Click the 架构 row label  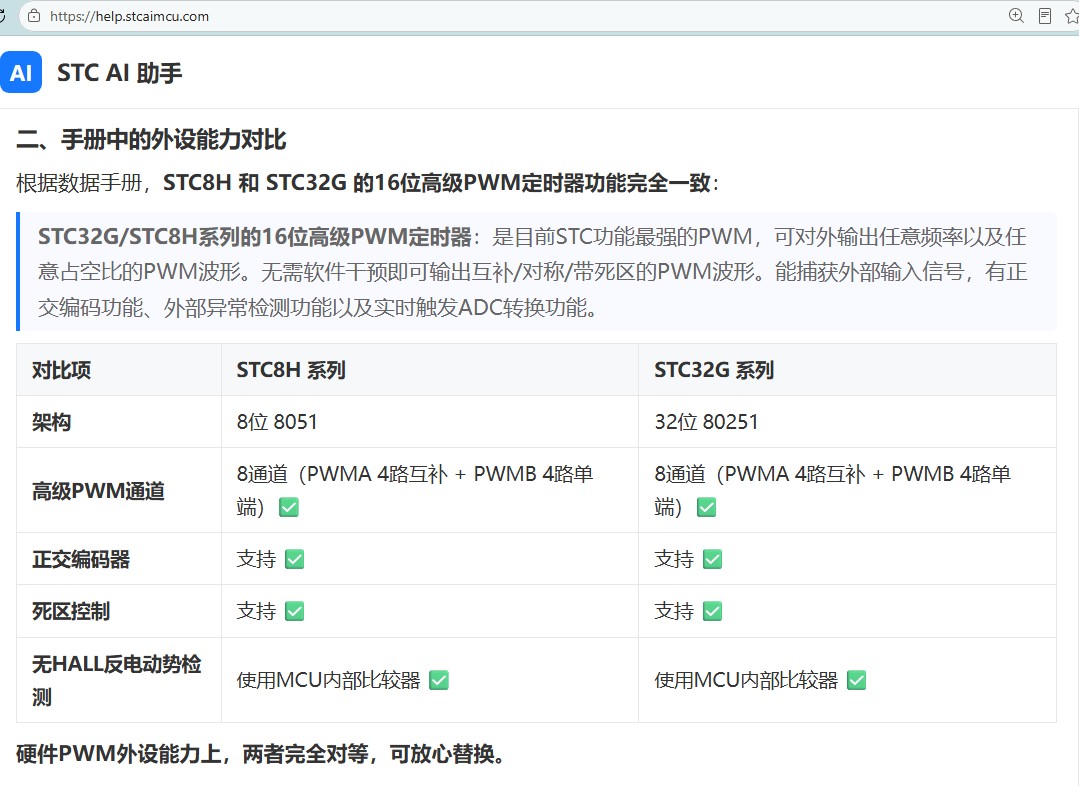(x=52, y=422)
